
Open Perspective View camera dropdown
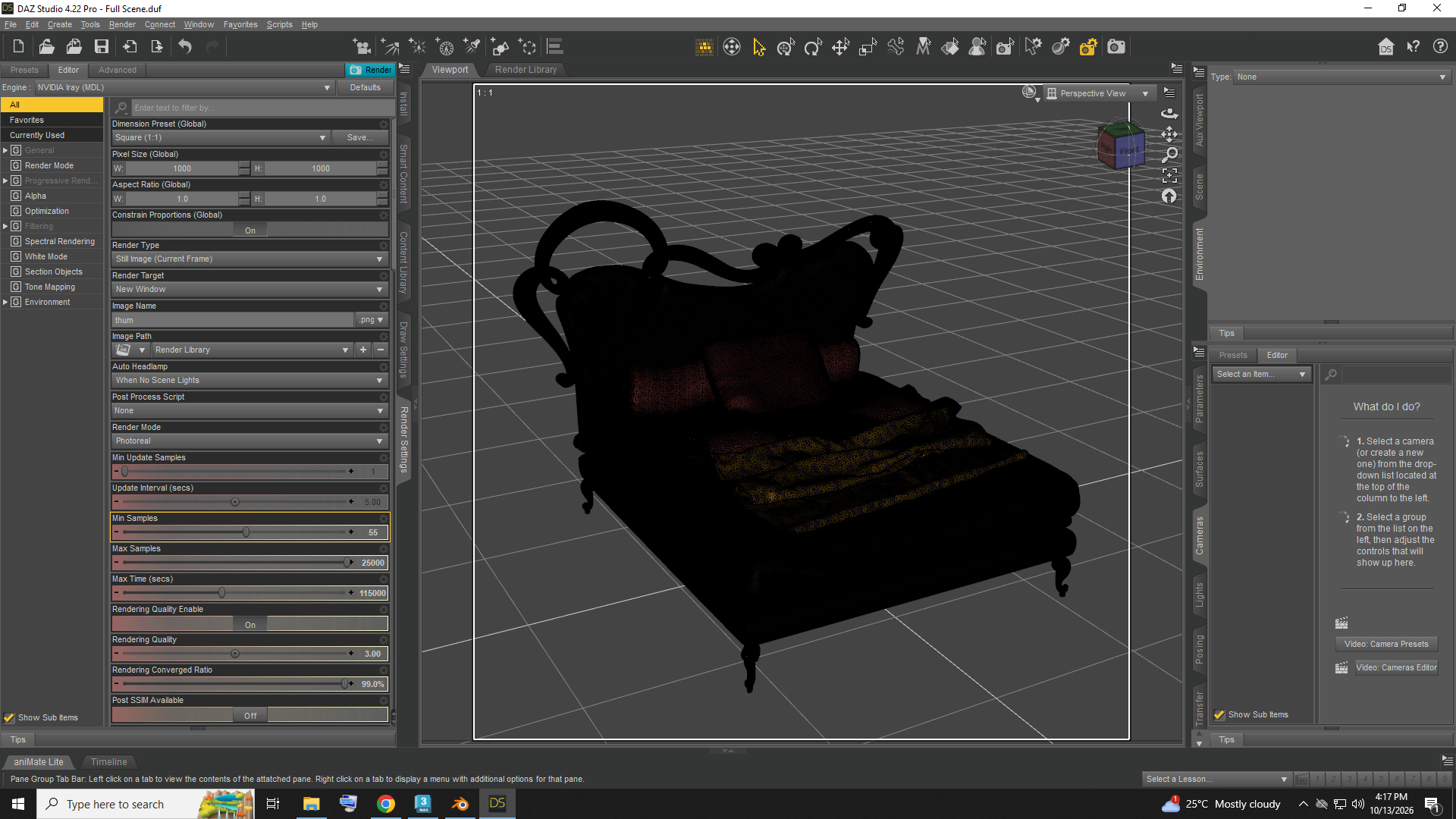tap(1099, 93)
